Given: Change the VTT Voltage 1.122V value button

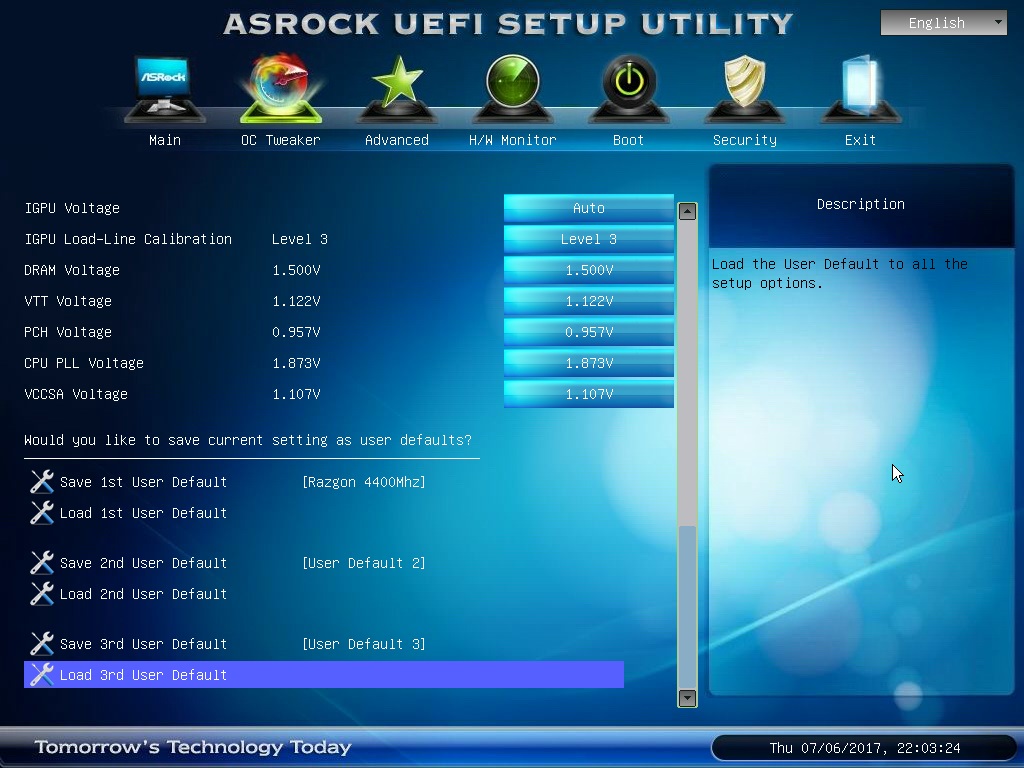Looking at the screenshot, I should click(x=588, y=301).
